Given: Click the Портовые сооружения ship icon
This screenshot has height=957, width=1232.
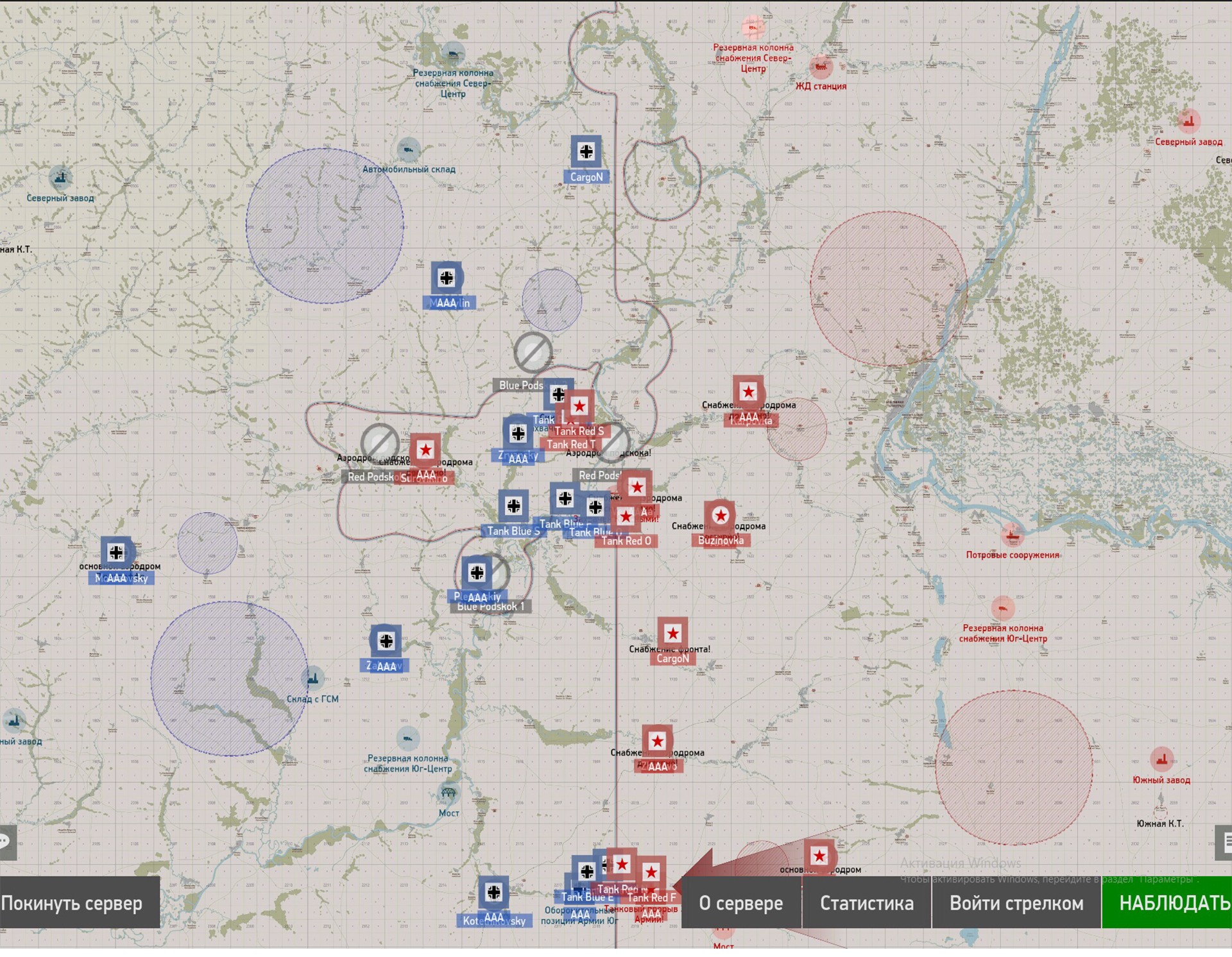Looking at the screenshot, I should click(1012, 534).
